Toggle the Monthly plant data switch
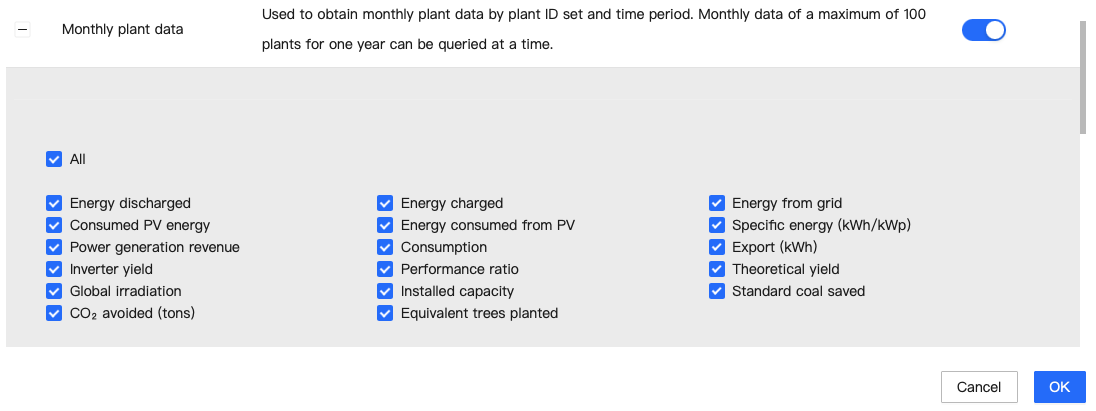The image size is (1096, 411). (x=983, y=30)
